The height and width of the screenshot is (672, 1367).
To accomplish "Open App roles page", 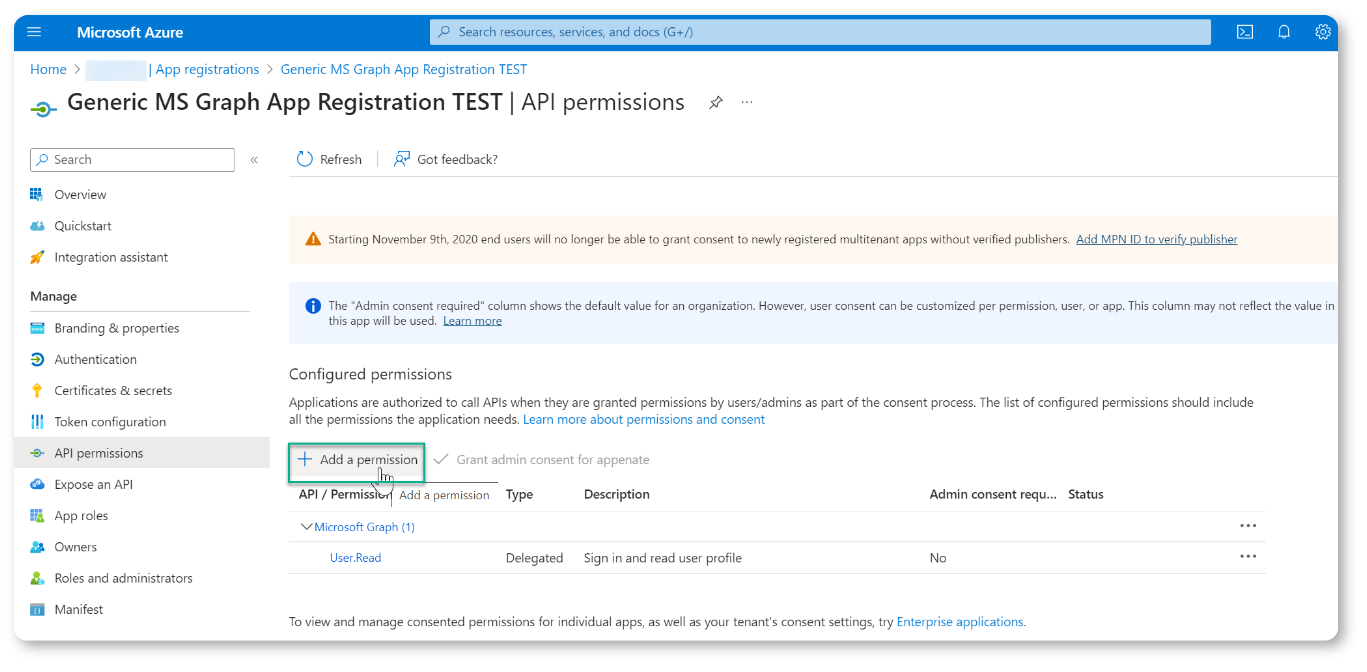I will point(81,516).
